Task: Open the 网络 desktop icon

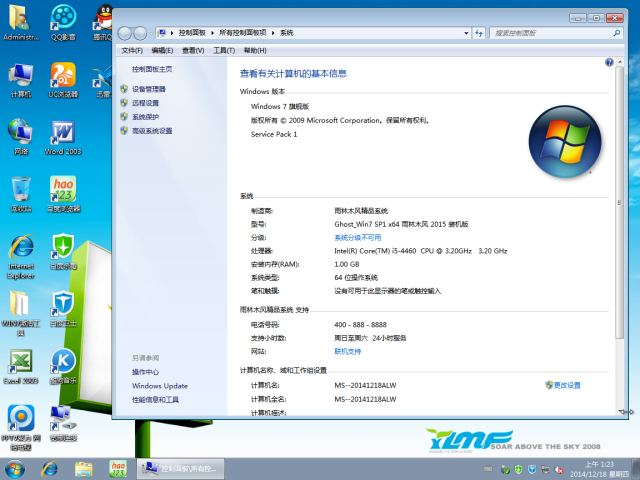Action: pos(20,137)
